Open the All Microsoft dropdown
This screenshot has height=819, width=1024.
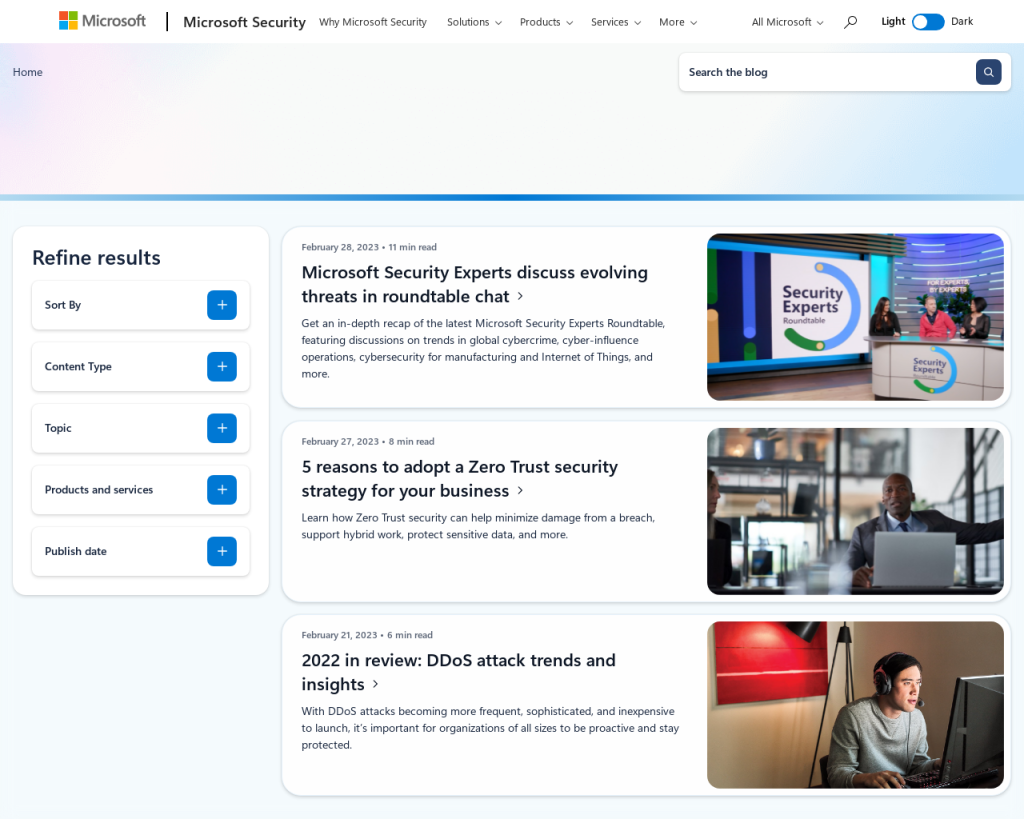click(x=787, y=22)
